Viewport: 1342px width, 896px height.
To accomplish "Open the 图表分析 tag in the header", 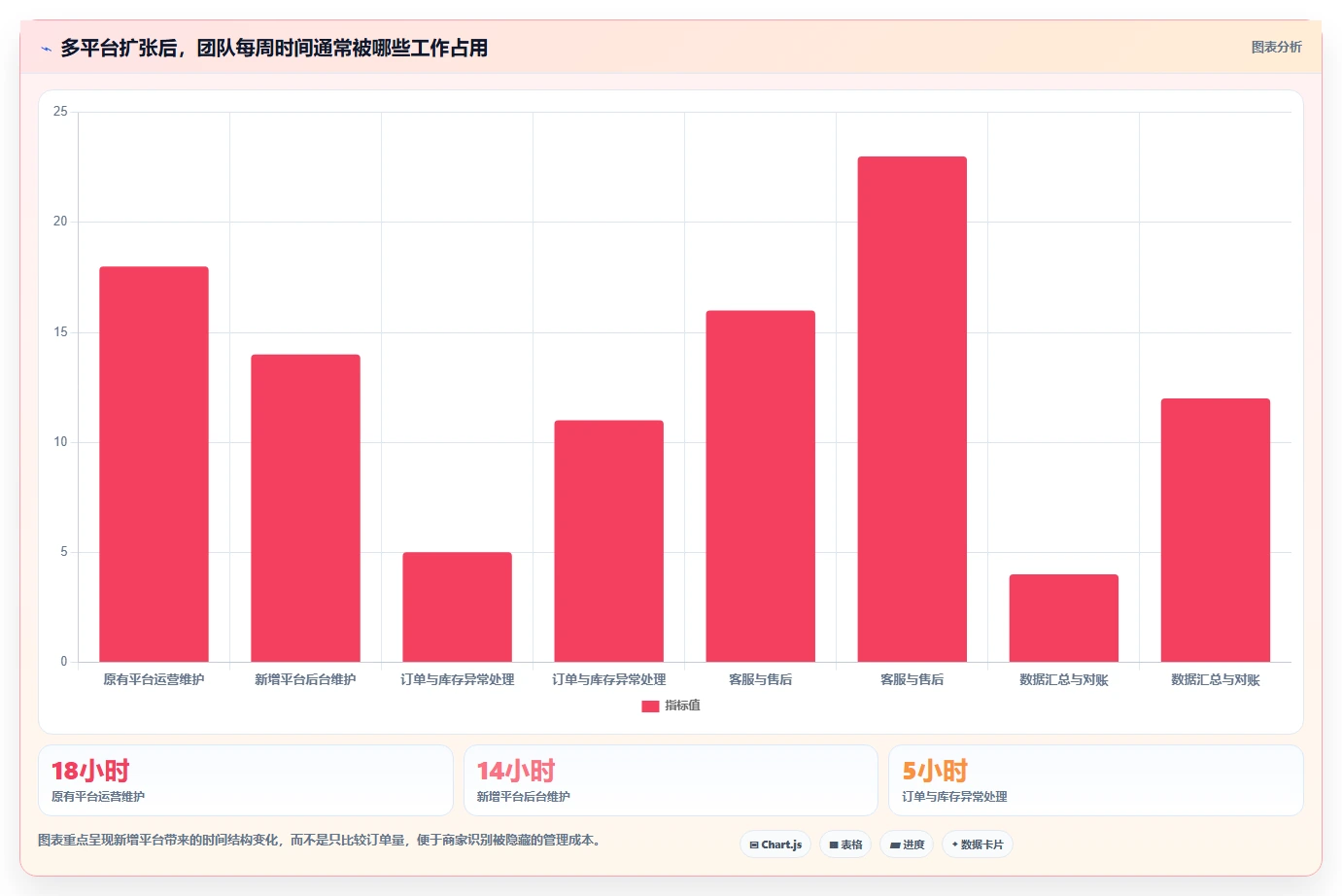I will (1276, 47).
